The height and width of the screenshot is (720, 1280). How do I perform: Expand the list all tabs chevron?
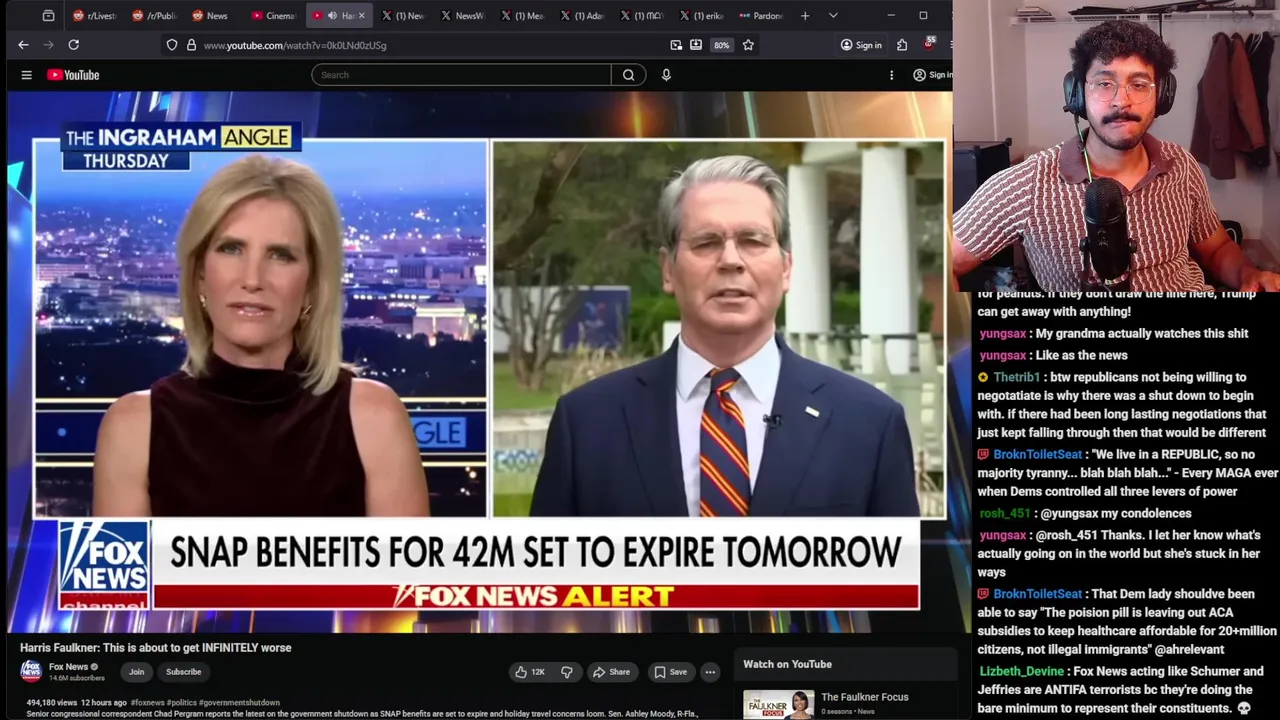pos(833,16)
